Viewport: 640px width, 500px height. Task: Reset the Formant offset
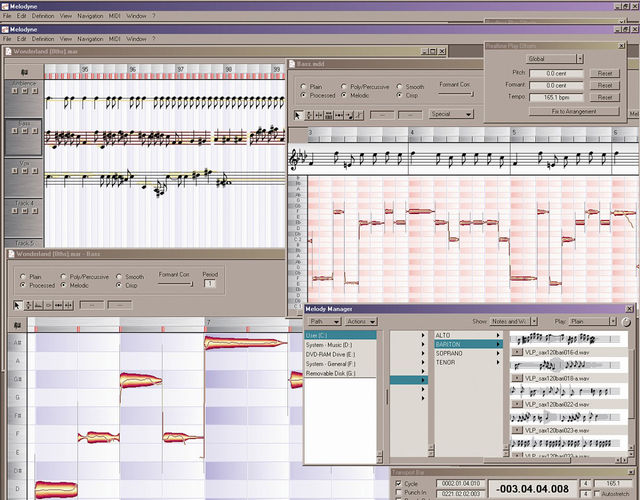[x=605, y=85]
